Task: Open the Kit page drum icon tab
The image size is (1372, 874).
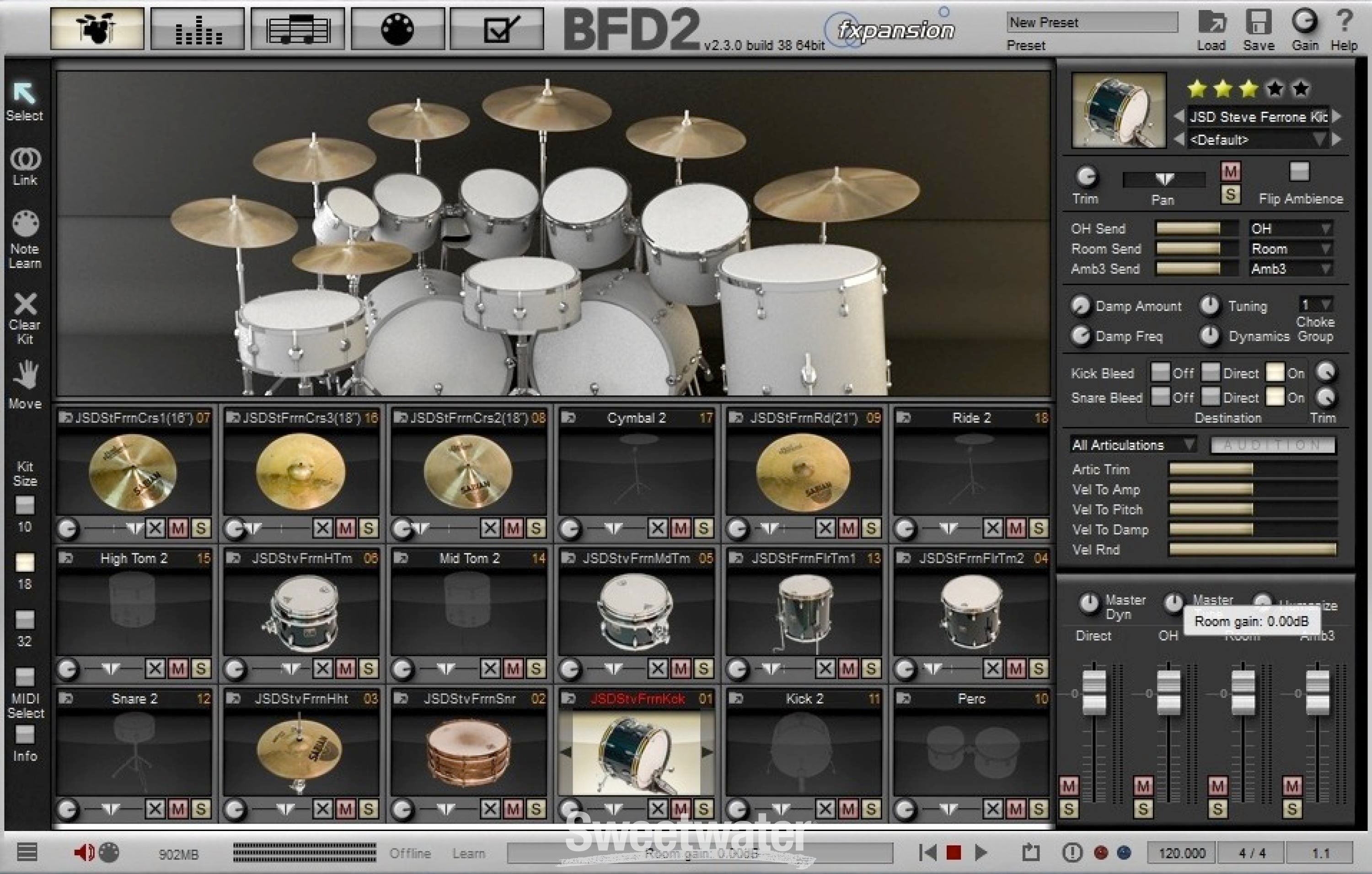Action: pos(97,28)
